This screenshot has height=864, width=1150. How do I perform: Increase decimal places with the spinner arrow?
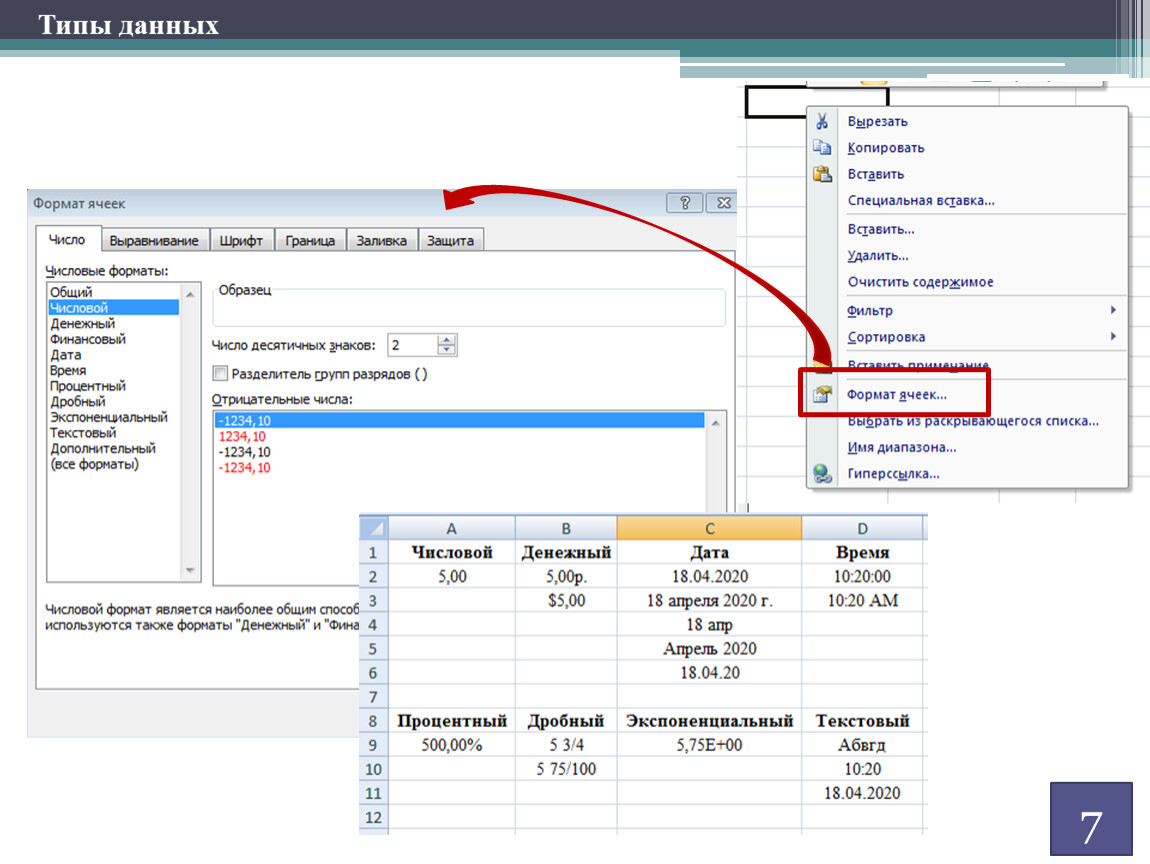pos(446,340)
